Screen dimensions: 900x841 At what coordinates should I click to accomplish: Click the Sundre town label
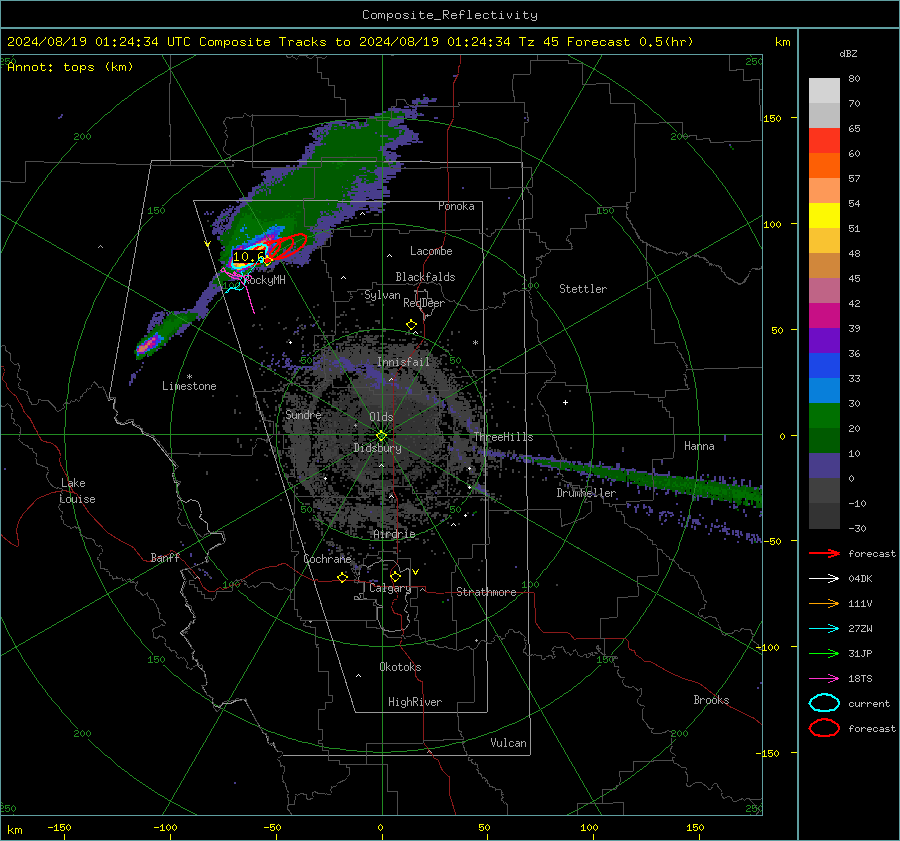coord(303,415)
